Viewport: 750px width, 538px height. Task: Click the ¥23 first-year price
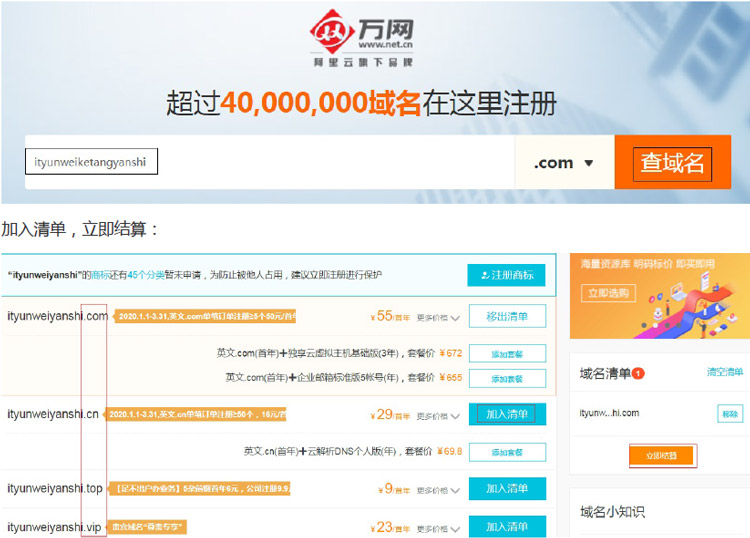390,527
